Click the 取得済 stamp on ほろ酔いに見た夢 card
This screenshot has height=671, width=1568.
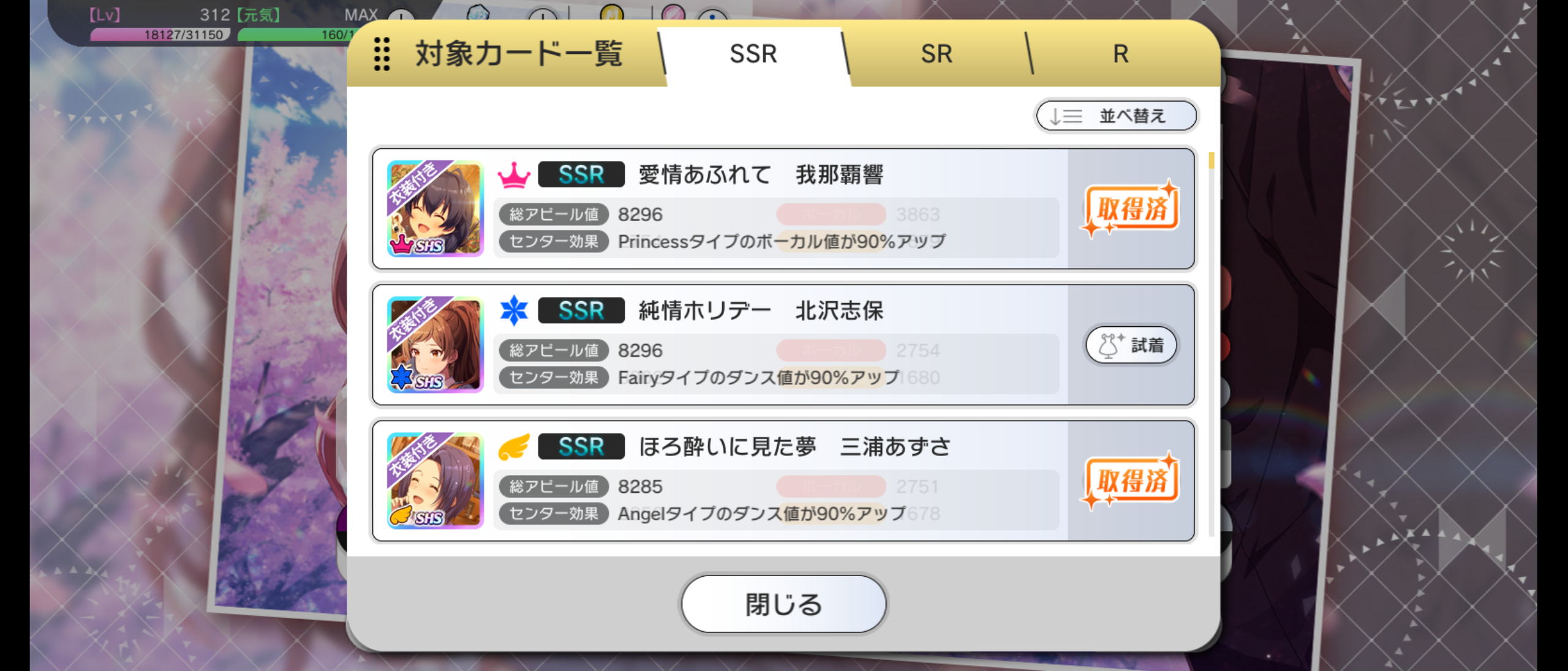click(x=1131, y=481)
